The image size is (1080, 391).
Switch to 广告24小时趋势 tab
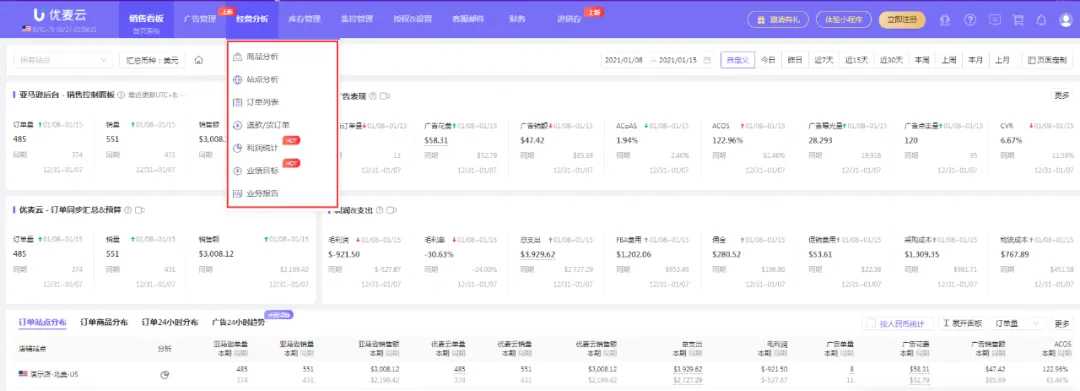pos(238,321)
